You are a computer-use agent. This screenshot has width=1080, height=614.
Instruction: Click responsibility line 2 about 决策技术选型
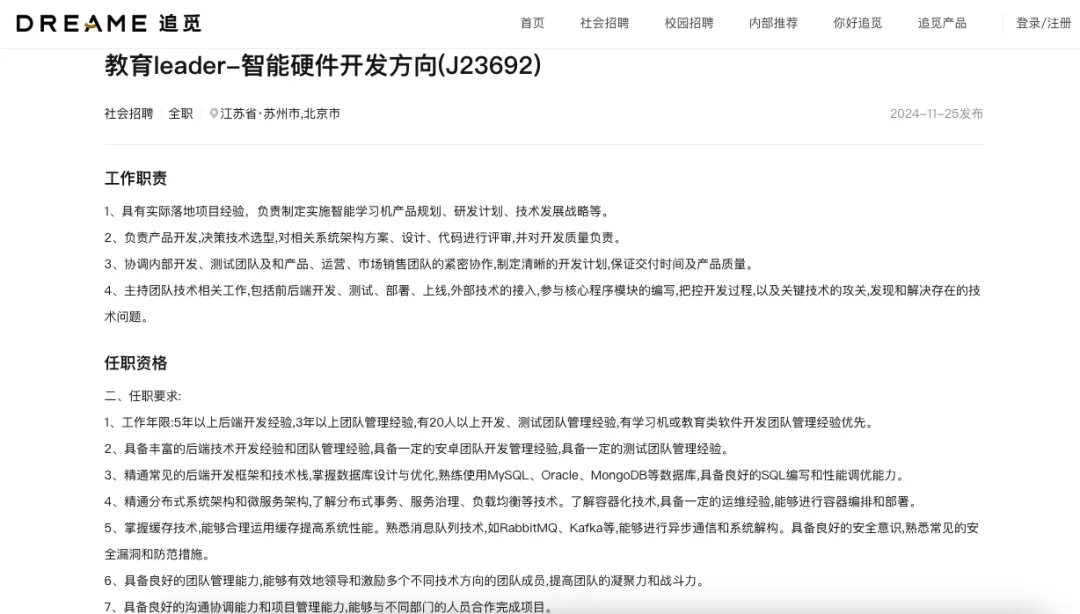click(x=364, y=238)
